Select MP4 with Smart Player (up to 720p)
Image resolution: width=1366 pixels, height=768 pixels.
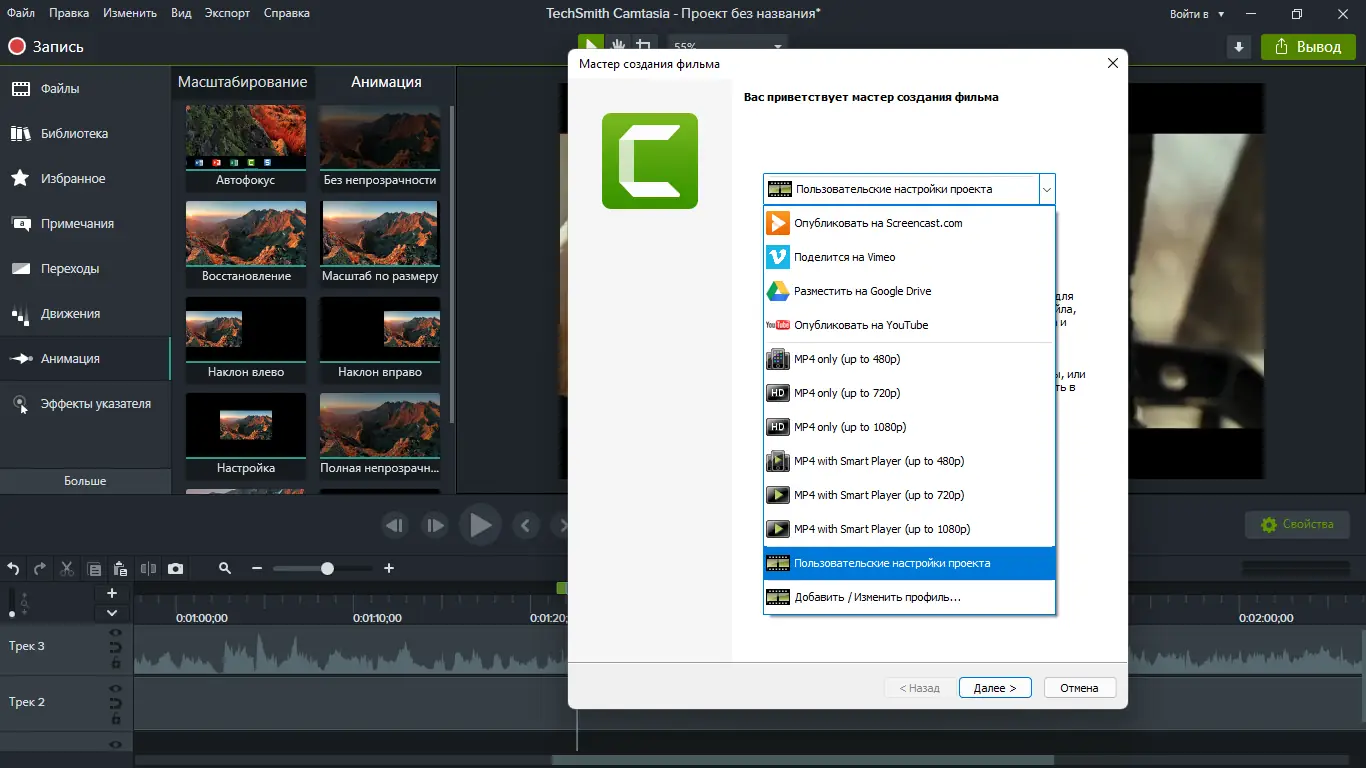(909, 495)
